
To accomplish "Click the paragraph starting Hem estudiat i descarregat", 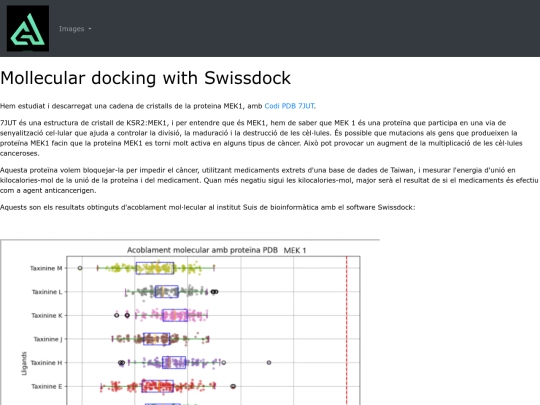I will (x=158, y=106).
